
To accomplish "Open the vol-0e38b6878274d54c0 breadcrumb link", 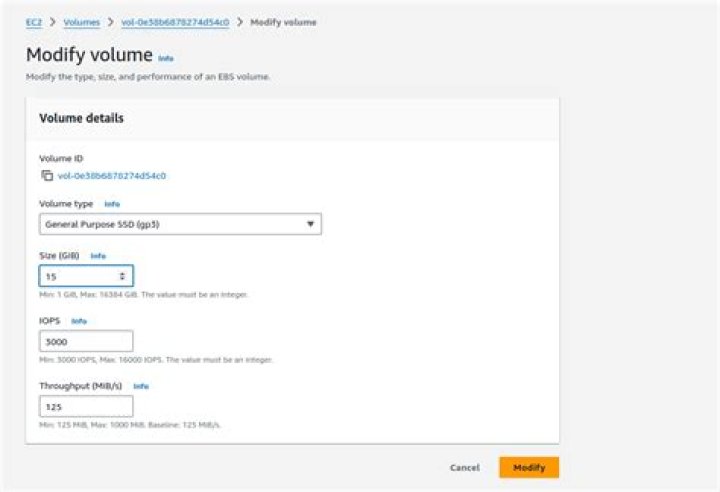I will click(175, 21).
